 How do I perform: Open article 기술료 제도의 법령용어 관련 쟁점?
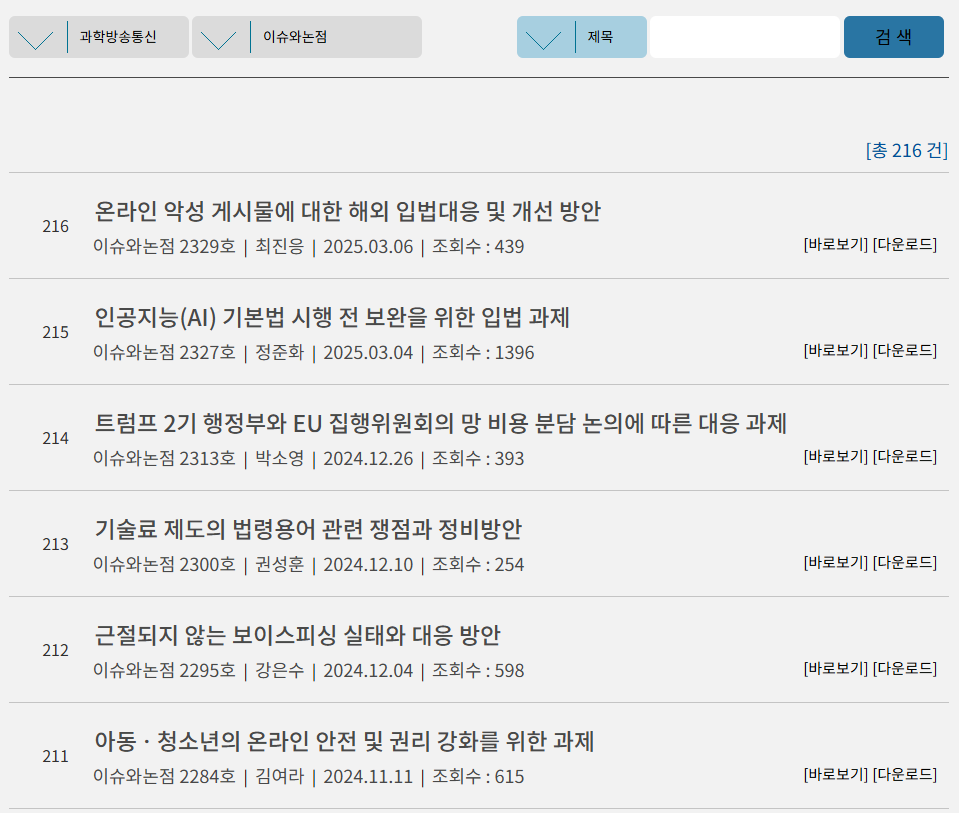[308, 529]
